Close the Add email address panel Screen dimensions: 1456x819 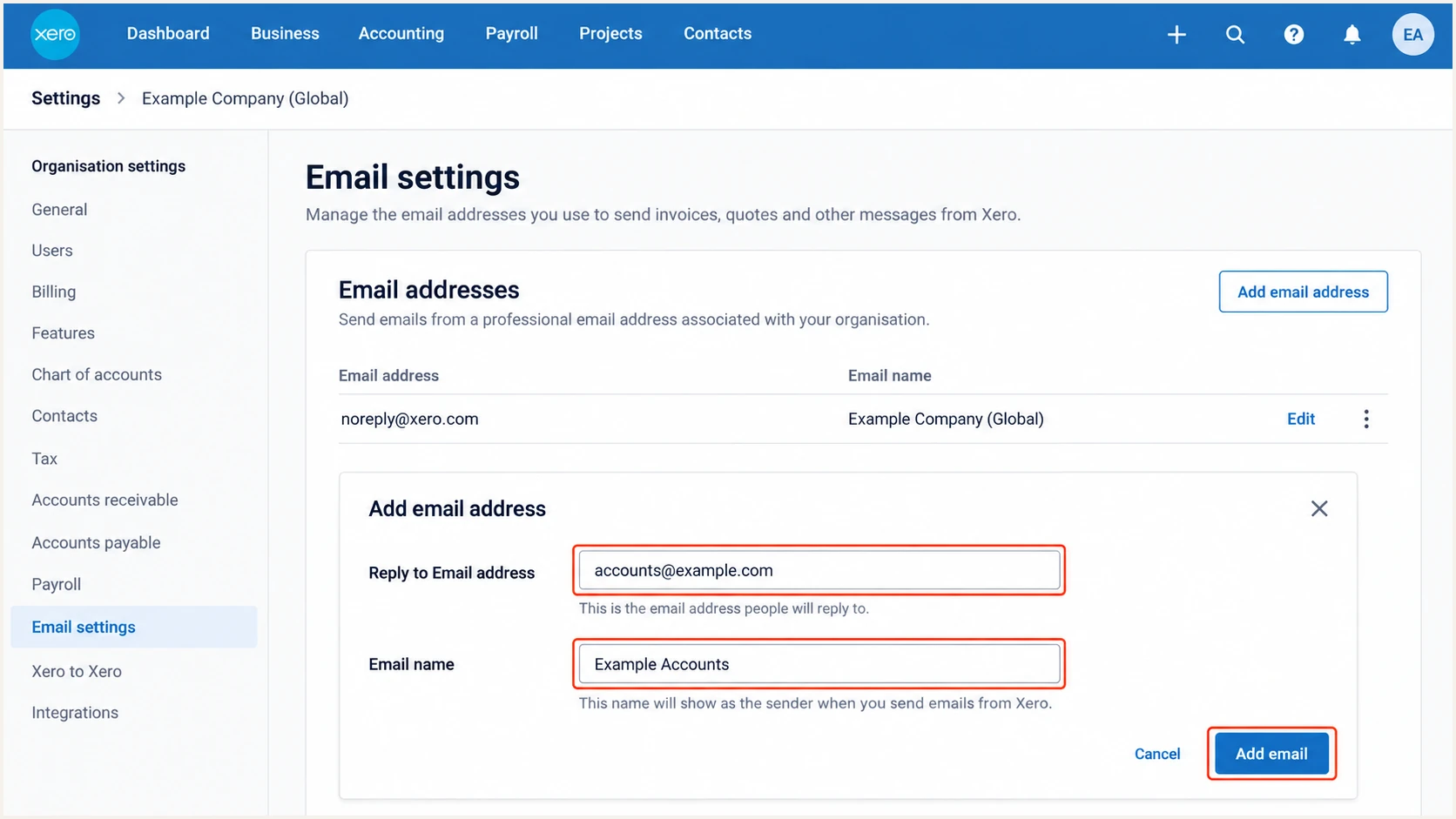point(1319,508)
